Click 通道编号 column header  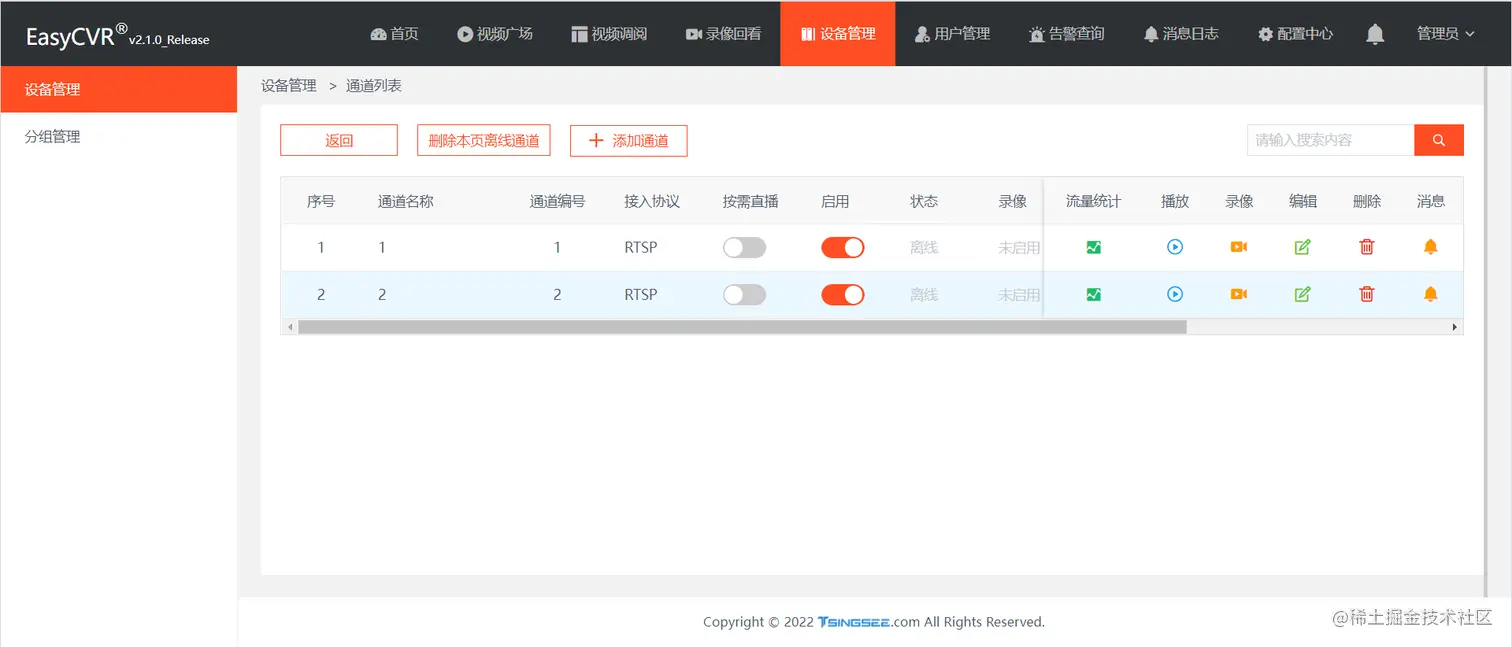coord(557,201)
